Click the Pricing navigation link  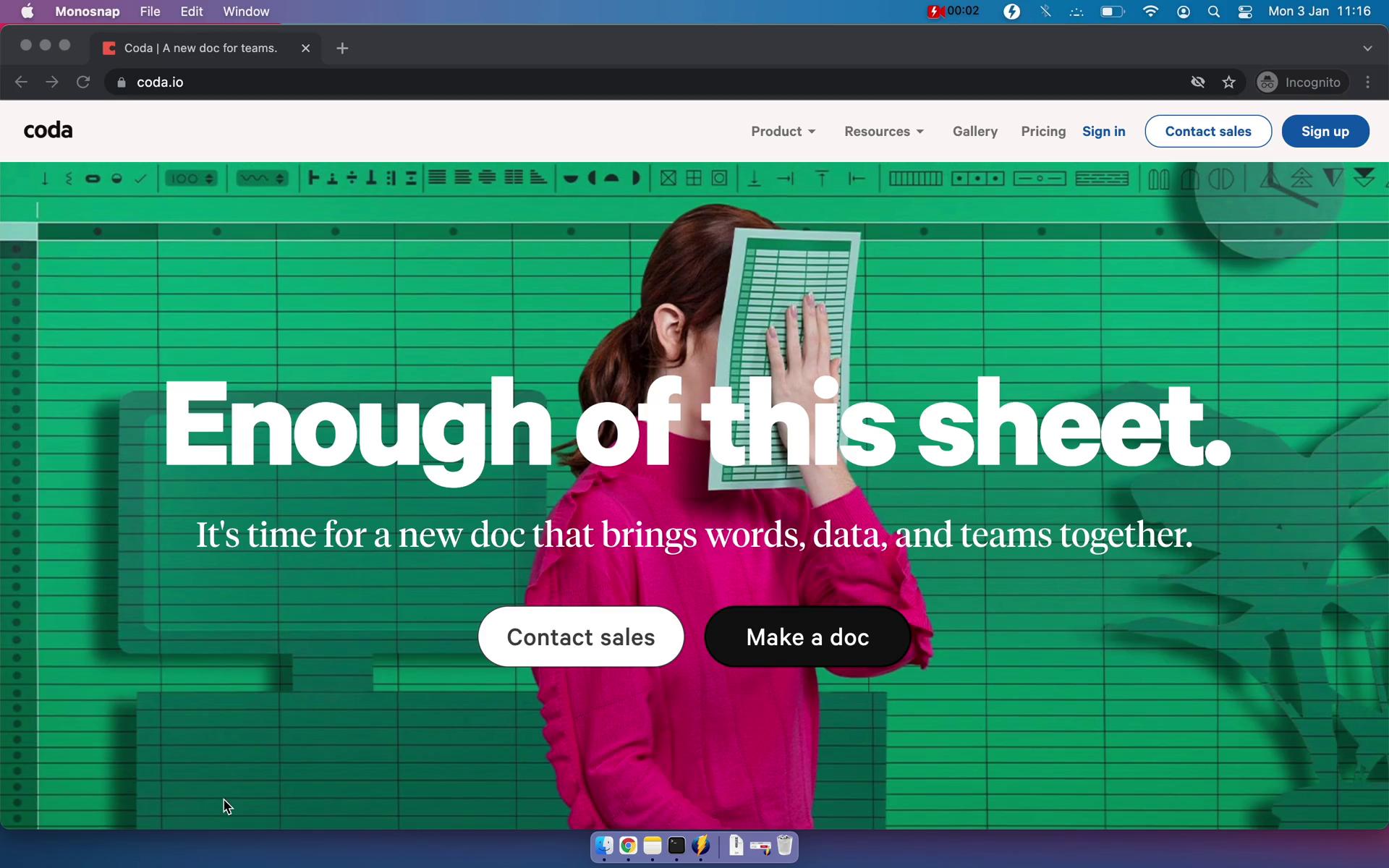tap(1043, 131)
